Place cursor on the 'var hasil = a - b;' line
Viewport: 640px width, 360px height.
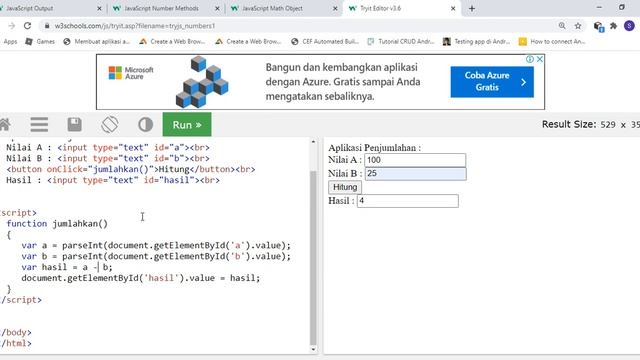coord(67,267)
